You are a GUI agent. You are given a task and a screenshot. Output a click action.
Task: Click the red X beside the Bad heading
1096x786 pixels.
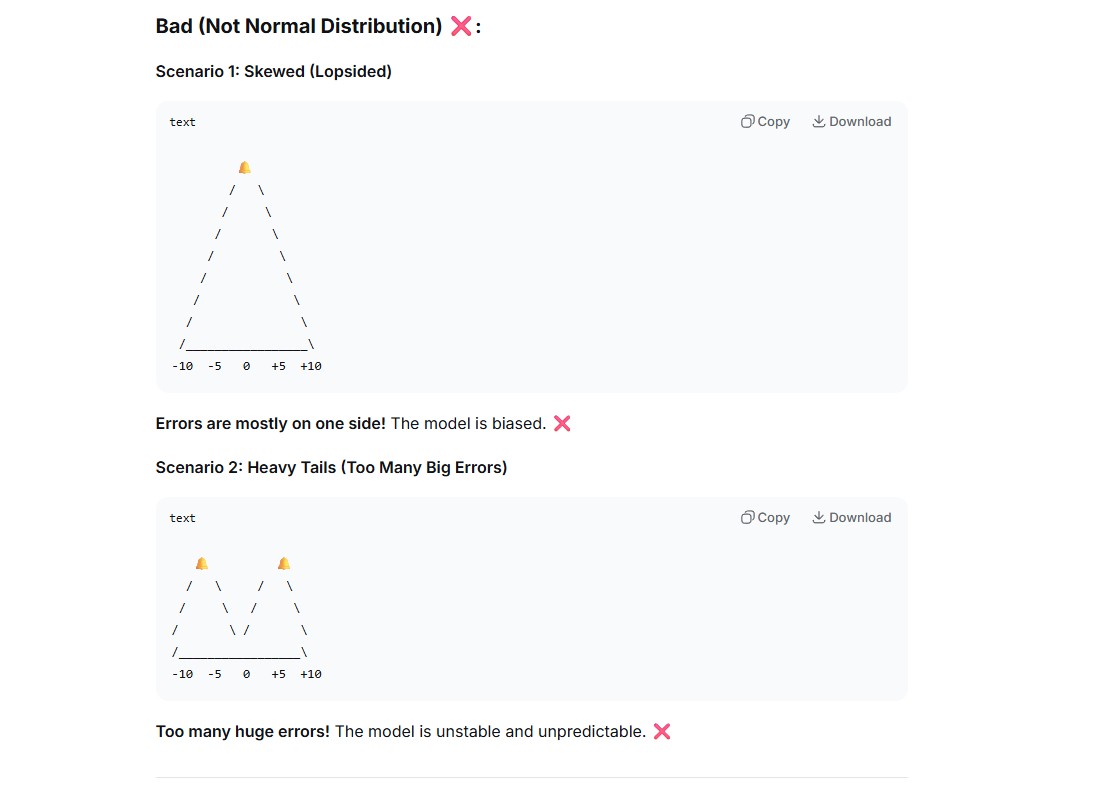point(461,27)
